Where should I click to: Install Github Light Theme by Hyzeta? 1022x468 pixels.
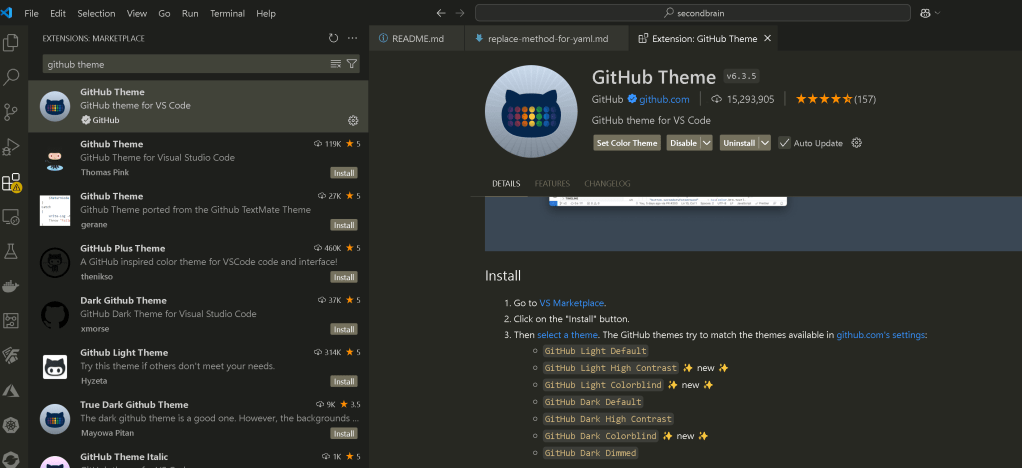pyautogui.click(x=343, y=381)
